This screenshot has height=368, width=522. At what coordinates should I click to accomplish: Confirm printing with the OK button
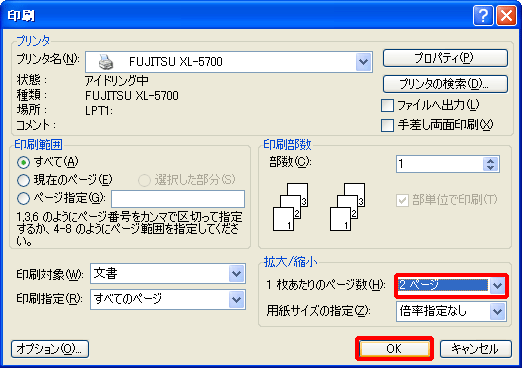(394, 349)
